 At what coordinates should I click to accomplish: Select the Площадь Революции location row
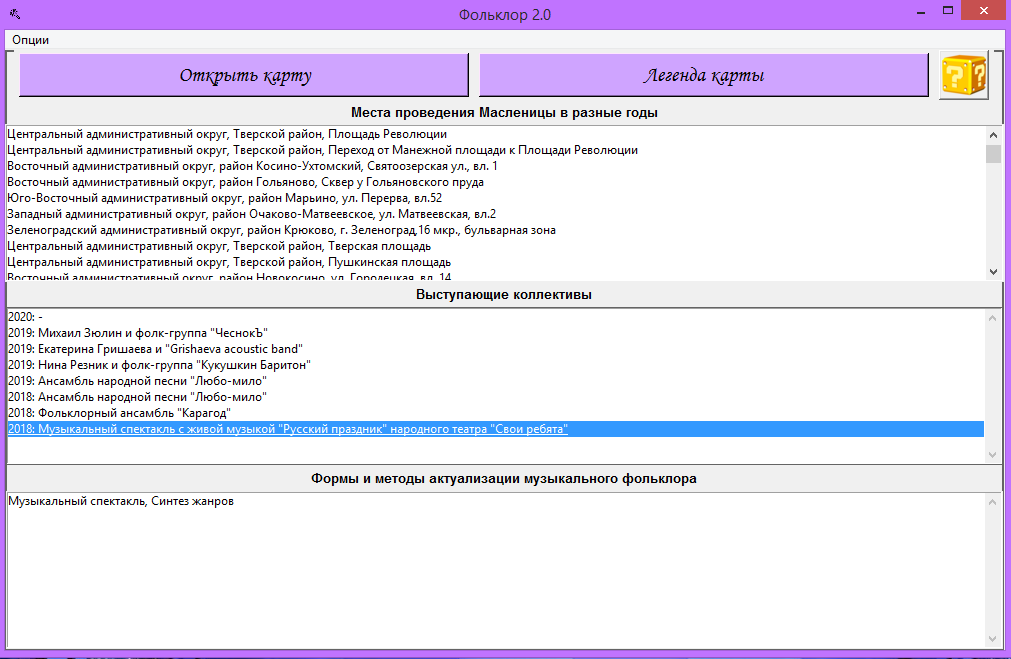point(495,134)
